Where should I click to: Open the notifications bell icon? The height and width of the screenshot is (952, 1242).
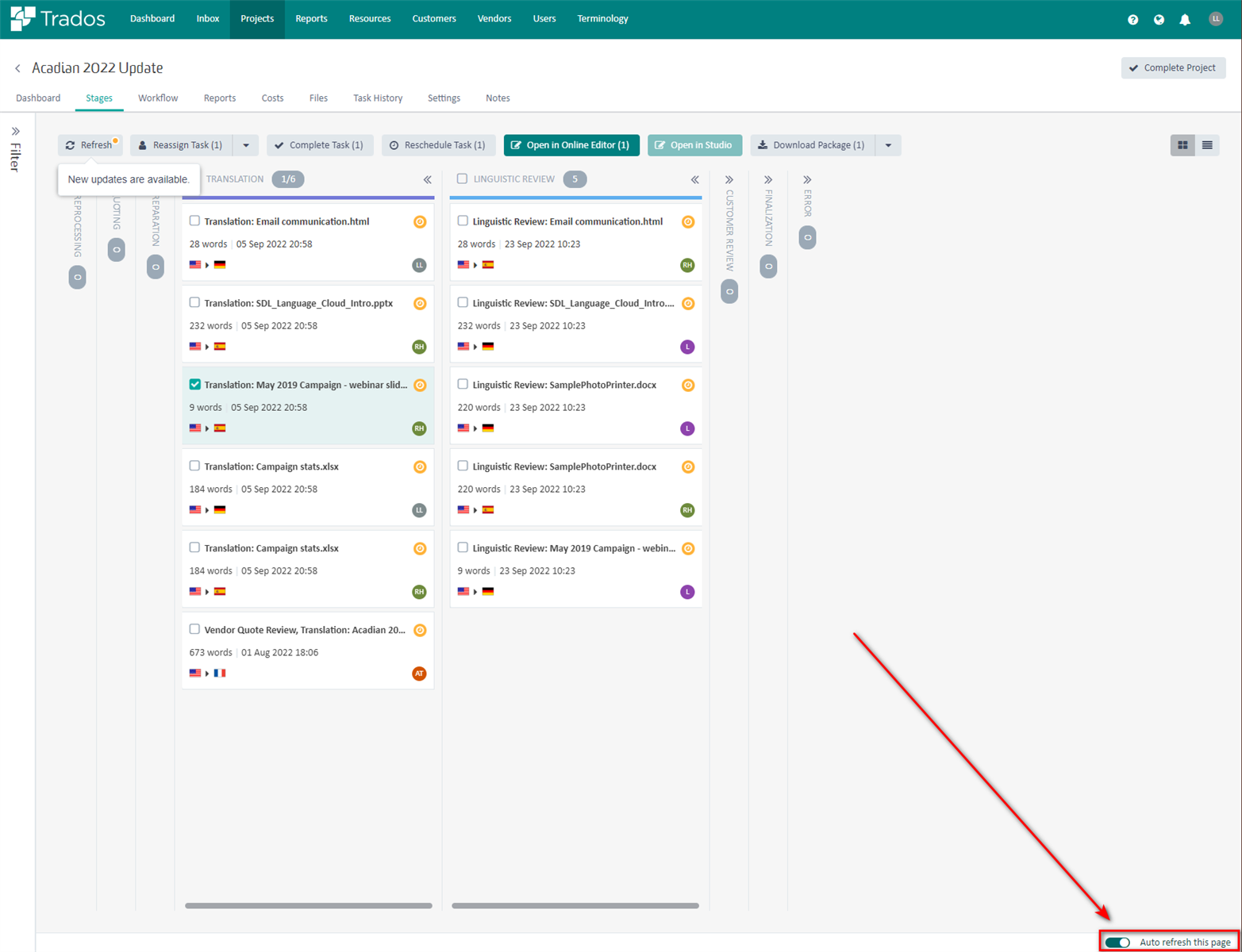(1185, 20)
